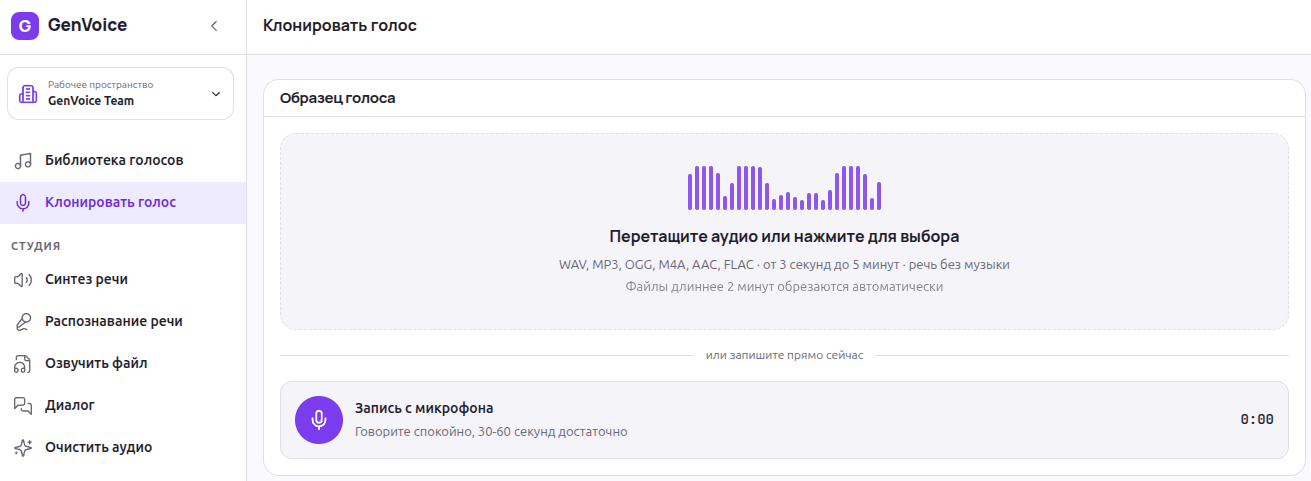Open Библиотека голосов in the sidebar
Viewport: 1311px width, 481px height.
123,161
